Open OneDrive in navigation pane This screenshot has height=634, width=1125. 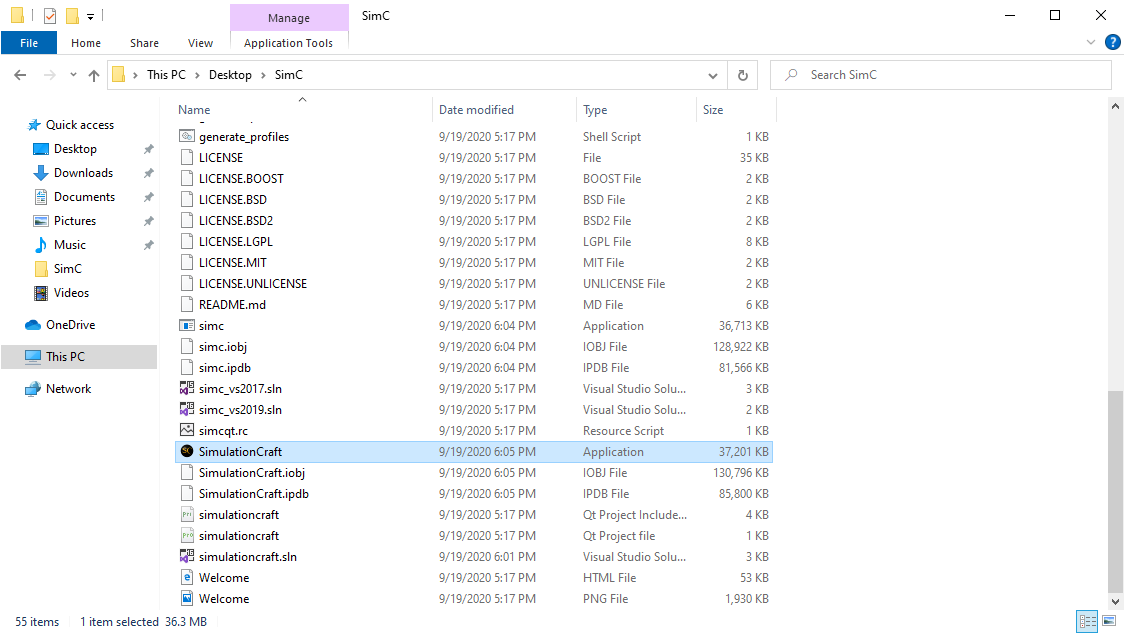(70, 325)
